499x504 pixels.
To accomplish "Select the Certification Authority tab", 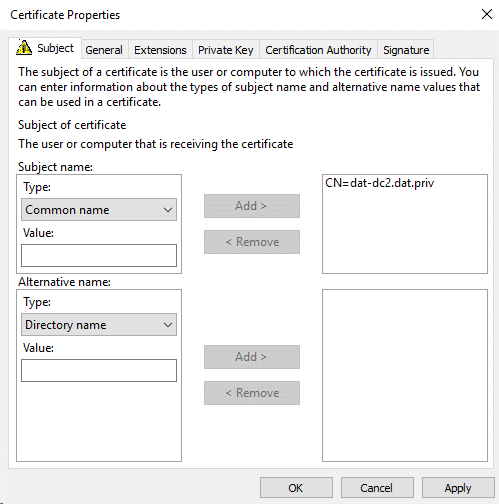I will [x=318, y=50].
